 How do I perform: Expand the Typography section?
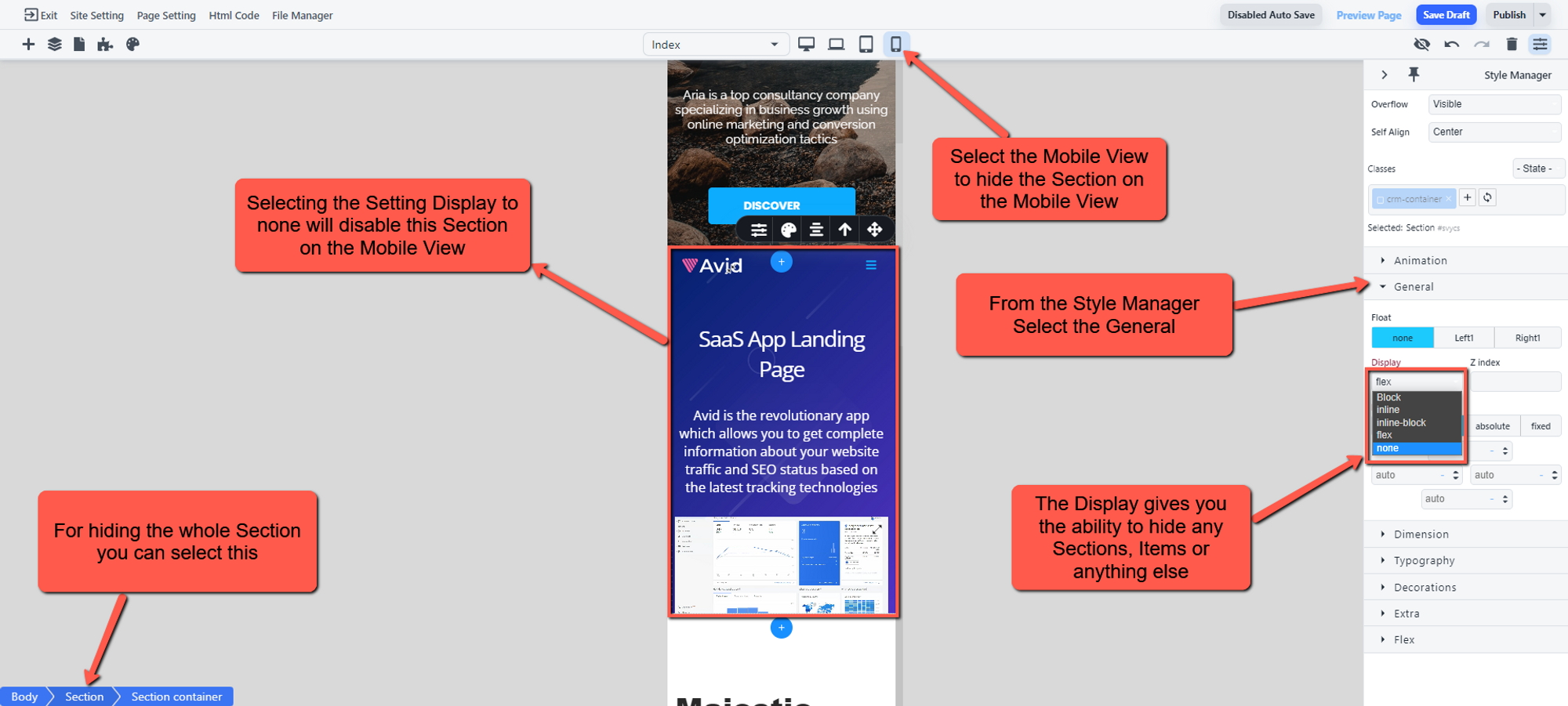[x=1424, y=561]
